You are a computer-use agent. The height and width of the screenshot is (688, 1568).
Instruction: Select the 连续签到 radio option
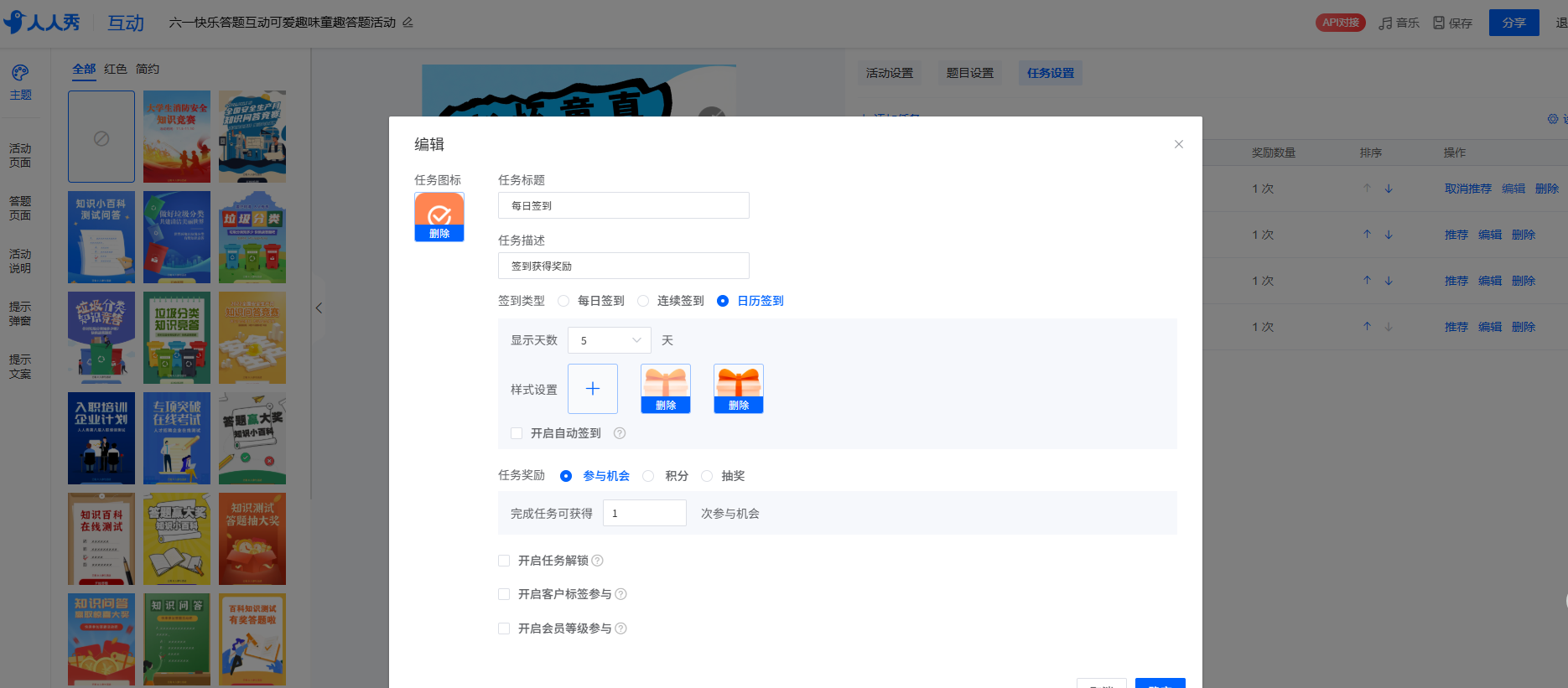tap(643, 301)
